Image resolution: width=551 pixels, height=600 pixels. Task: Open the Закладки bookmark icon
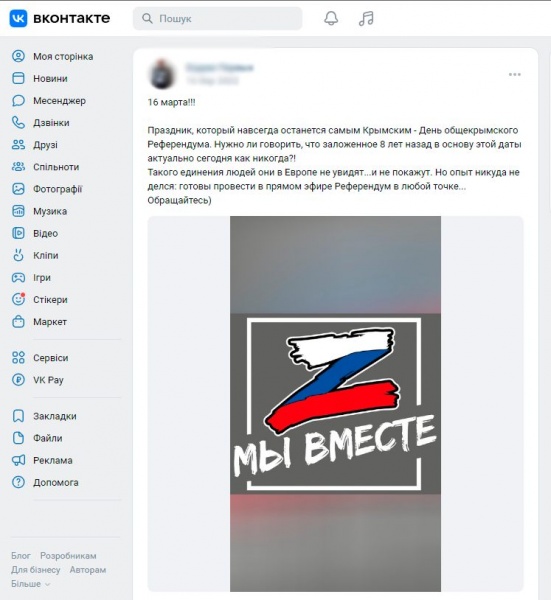click(x=18, y=416)
